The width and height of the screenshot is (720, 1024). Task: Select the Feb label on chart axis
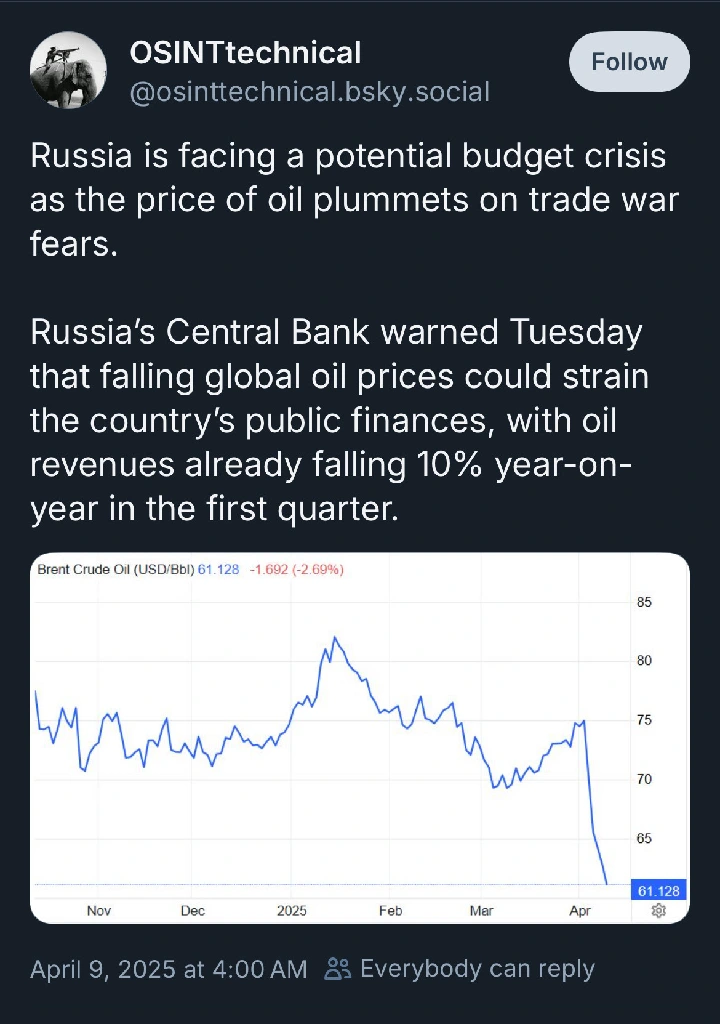pyautogui.click(x=390, y=910)
